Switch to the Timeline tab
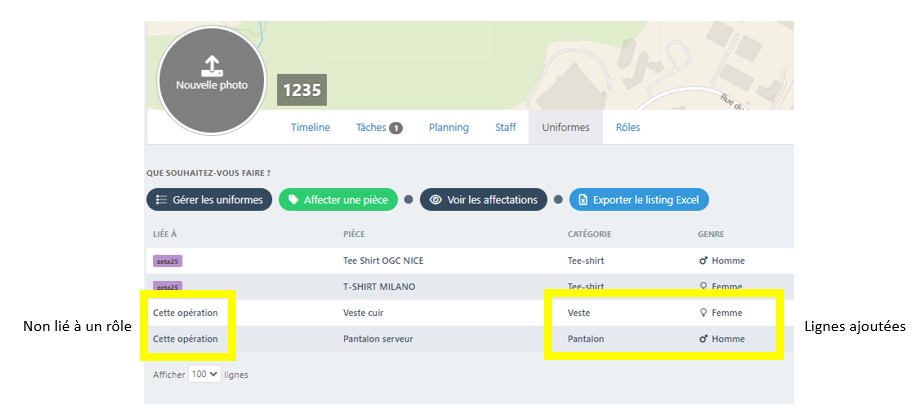Image resolution: width=917 pixels, height=420 pixels. click(x=310, y=128)
